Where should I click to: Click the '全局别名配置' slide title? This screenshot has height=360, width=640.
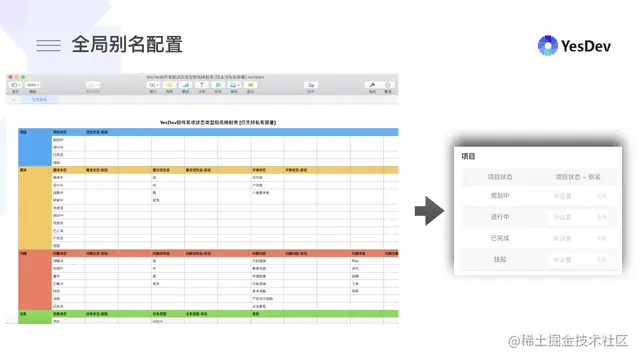coord(127,44)
